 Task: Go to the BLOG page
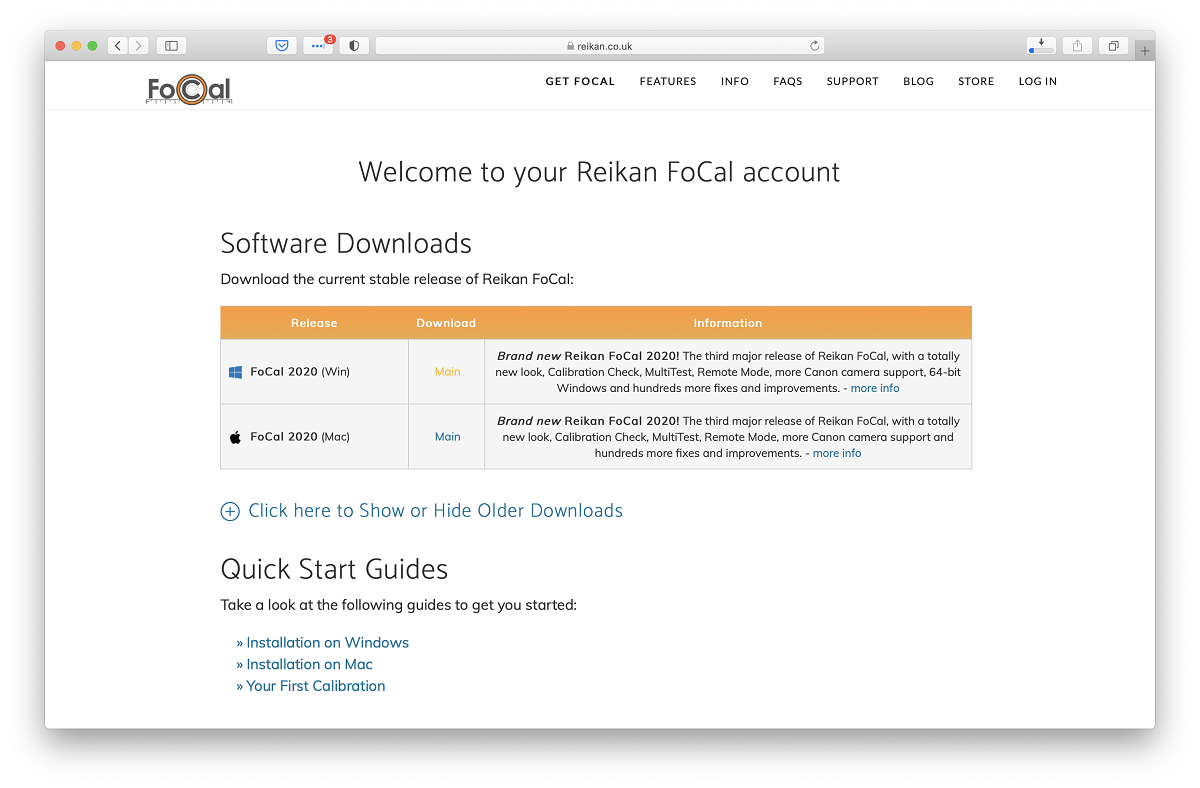(x=918, y=82)
